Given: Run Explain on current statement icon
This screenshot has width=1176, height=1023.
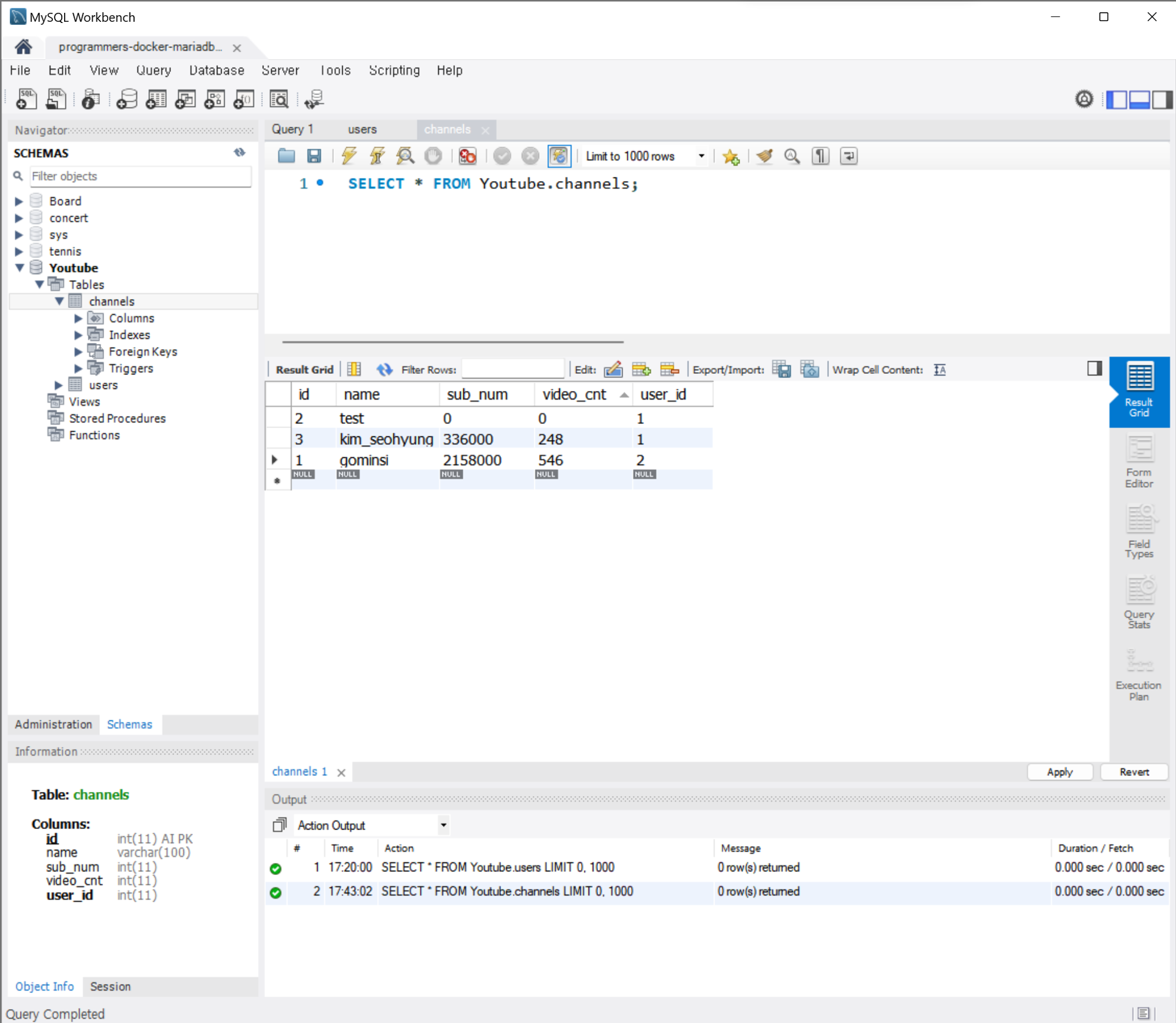Looking at the screenshot, I should pyautogui.click(x=405, y=156).
